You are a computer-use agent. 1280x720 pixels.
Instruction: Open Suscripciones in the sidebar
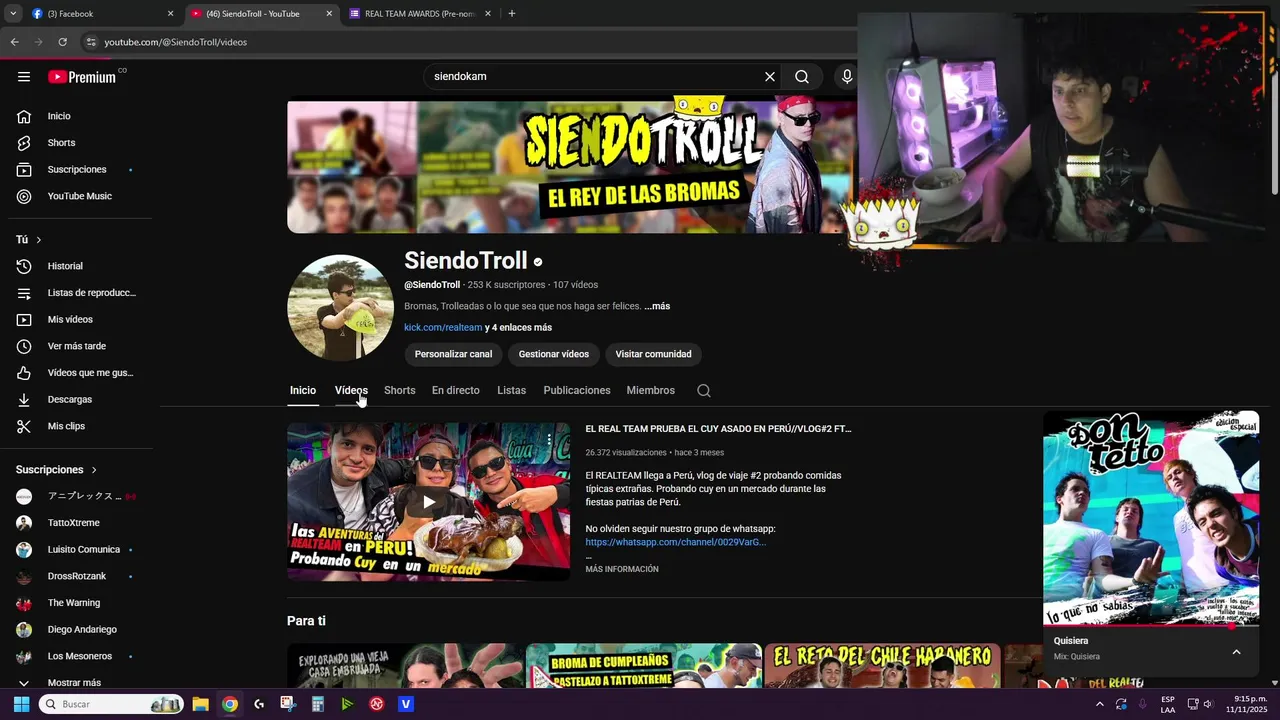point(76,170)
